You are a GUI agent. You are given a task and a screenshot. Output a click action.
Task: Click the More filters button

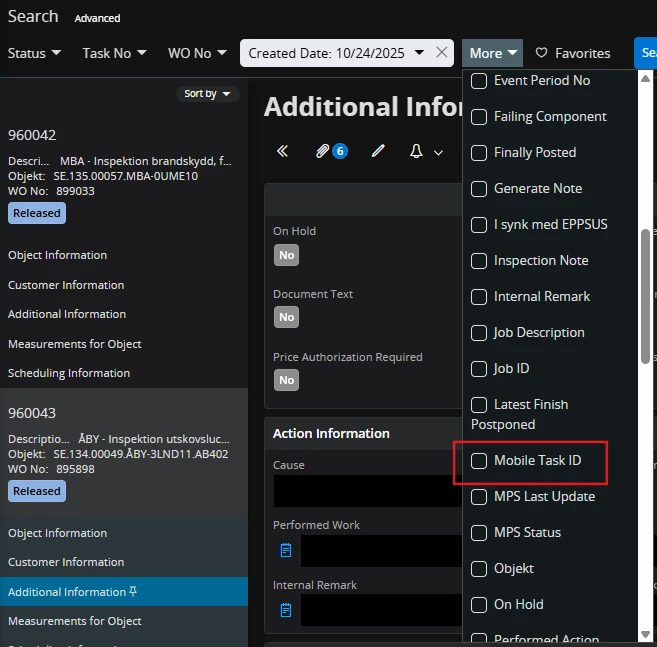click(x=492, y=53)
